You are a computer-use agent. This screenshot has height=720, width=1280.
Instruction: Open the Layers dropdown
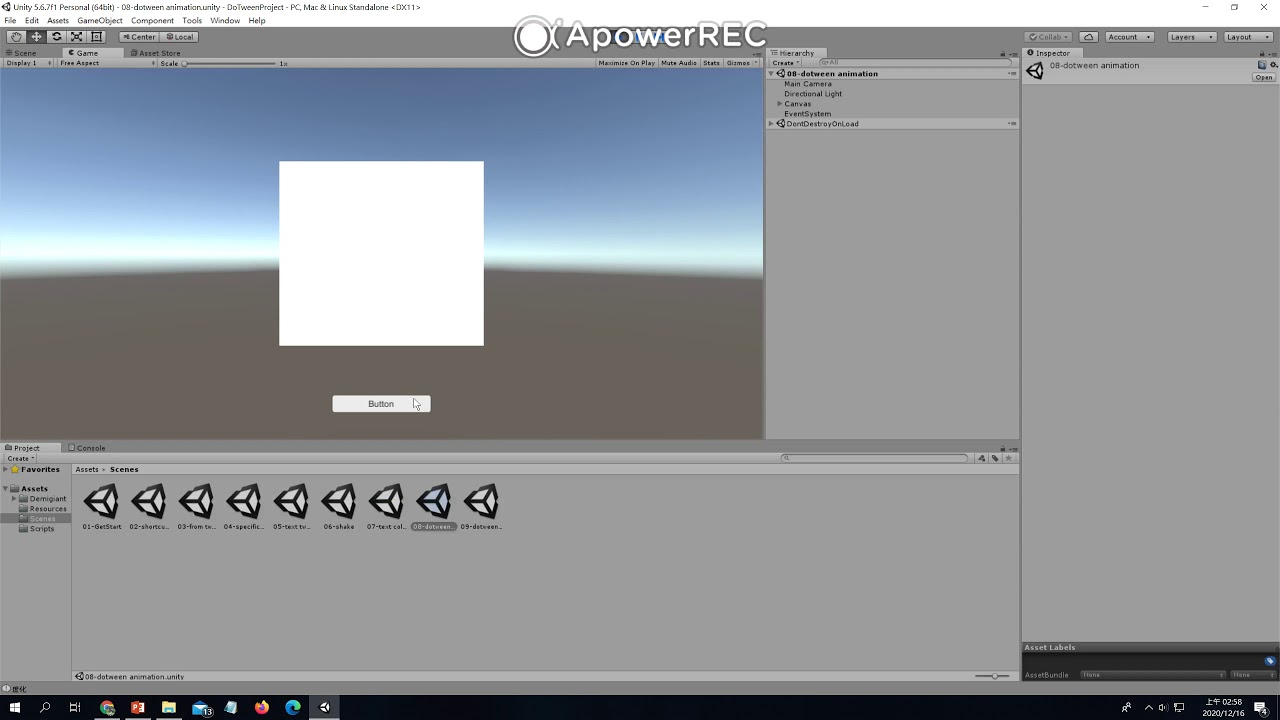pyautogui.click(x=1191, y=37)
